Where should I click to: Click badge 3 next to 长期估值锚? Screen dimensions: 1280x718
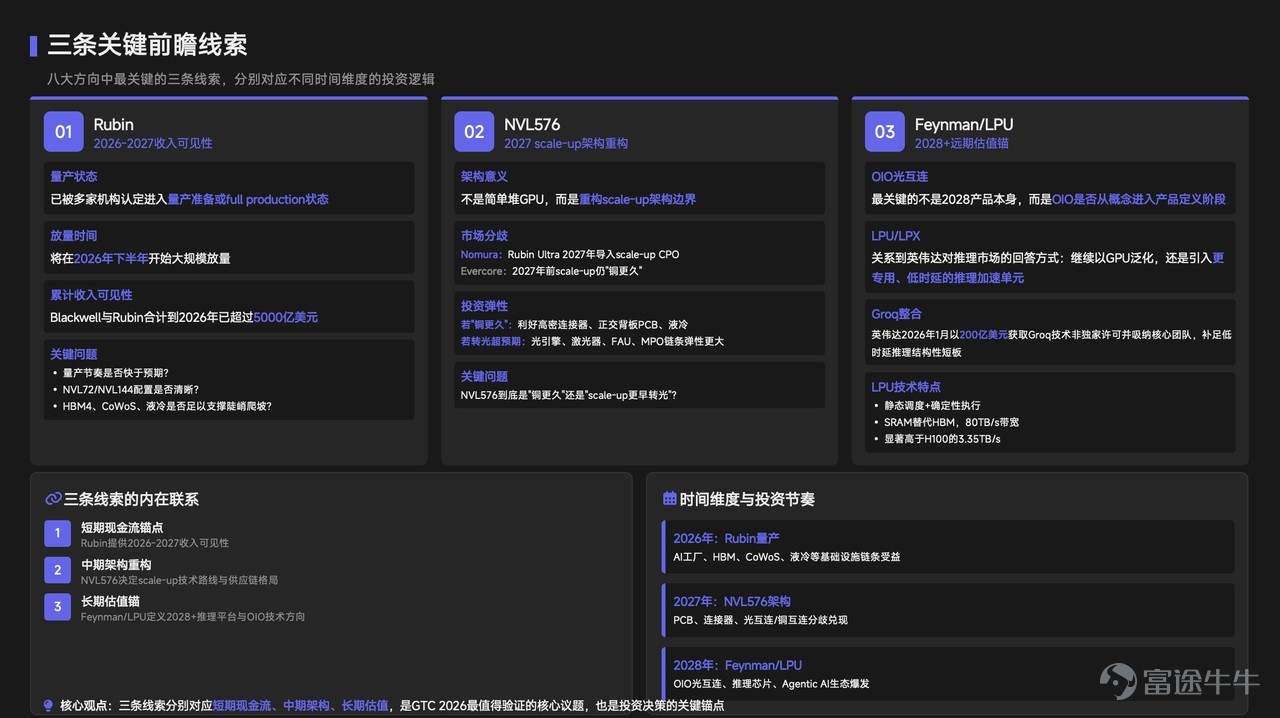pos(57,606)
